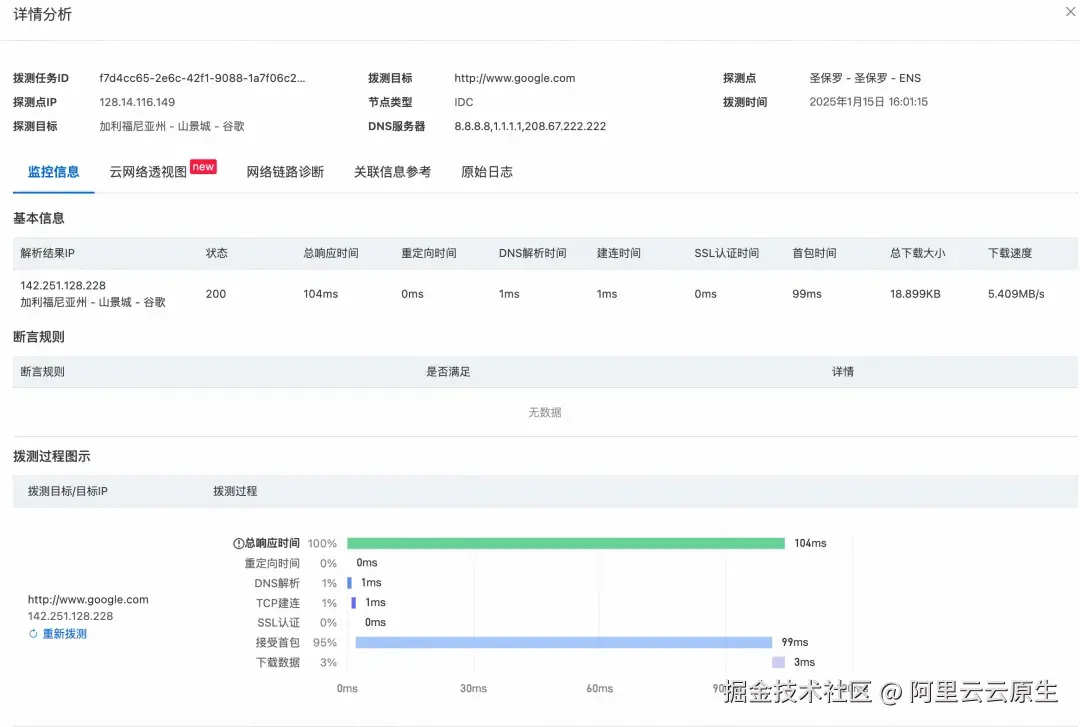Open the 原始日志 tab
The height and width of the screenshot is (727, 1080).
(x=487, y=172)
